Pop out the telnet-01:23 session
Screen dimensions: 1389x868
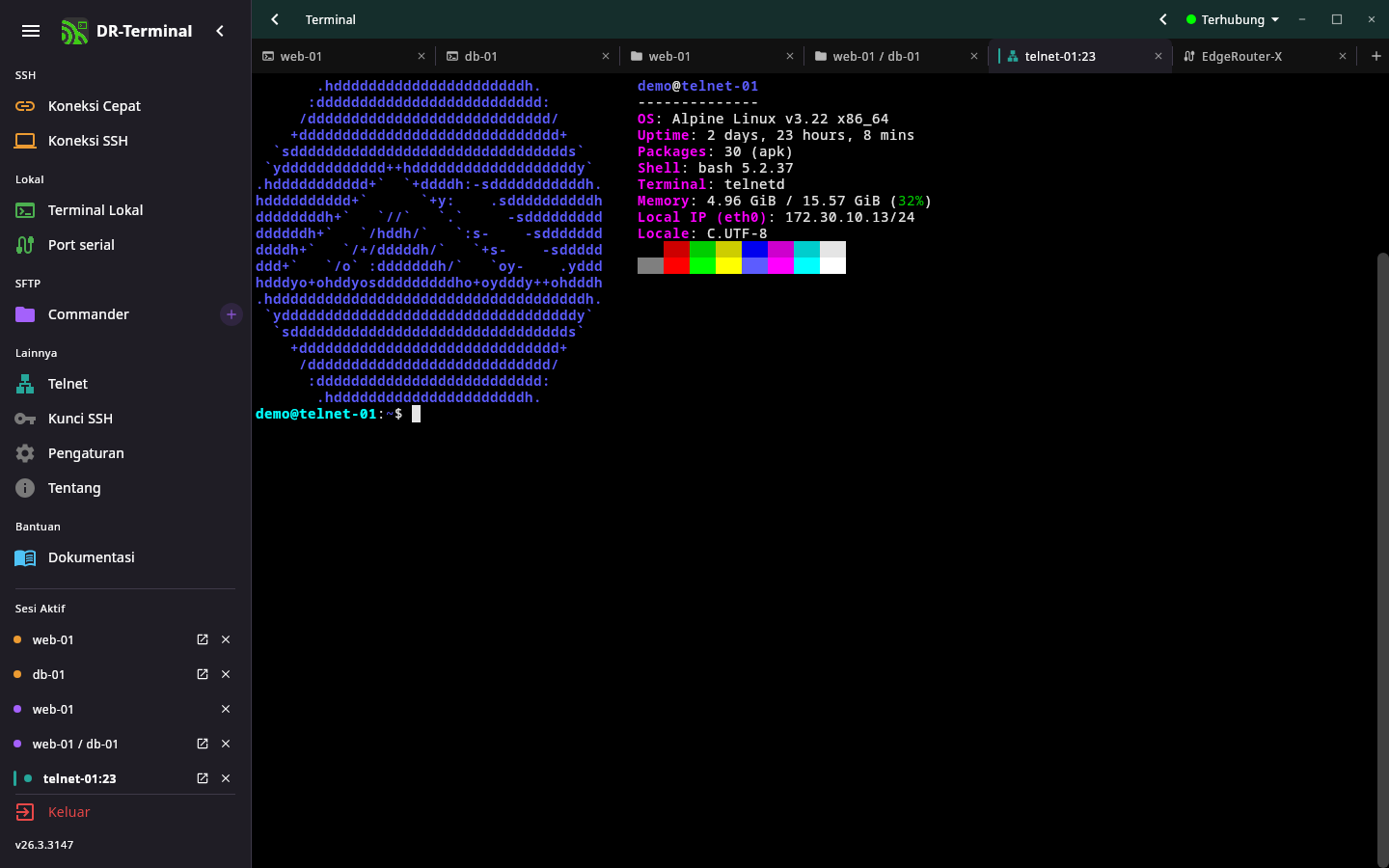click(203, 778)
